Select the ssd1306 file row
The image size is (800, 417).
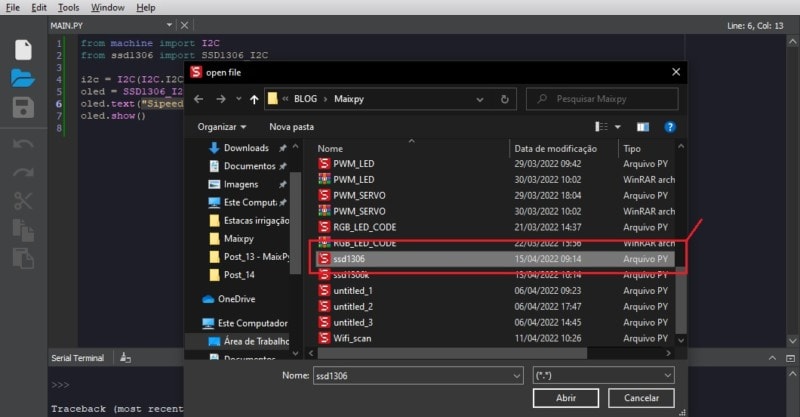pyautogui.click(x=495, y=259)
